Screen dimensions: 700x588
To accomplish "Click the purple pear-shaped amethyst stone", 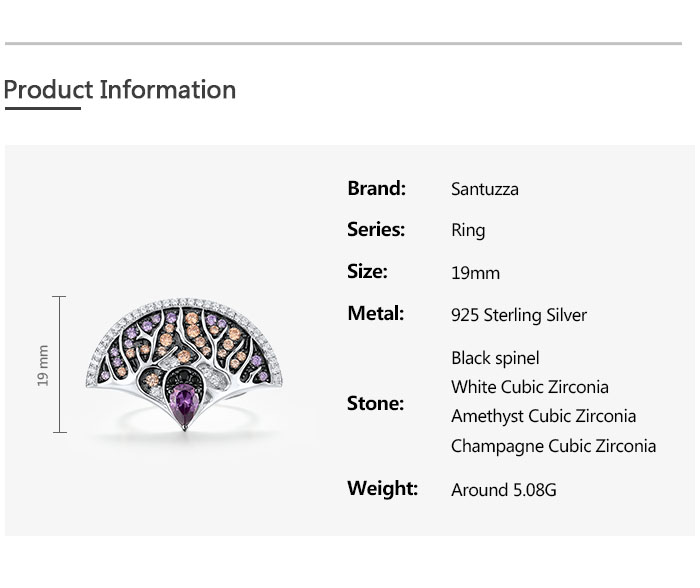I will [184, 406].
